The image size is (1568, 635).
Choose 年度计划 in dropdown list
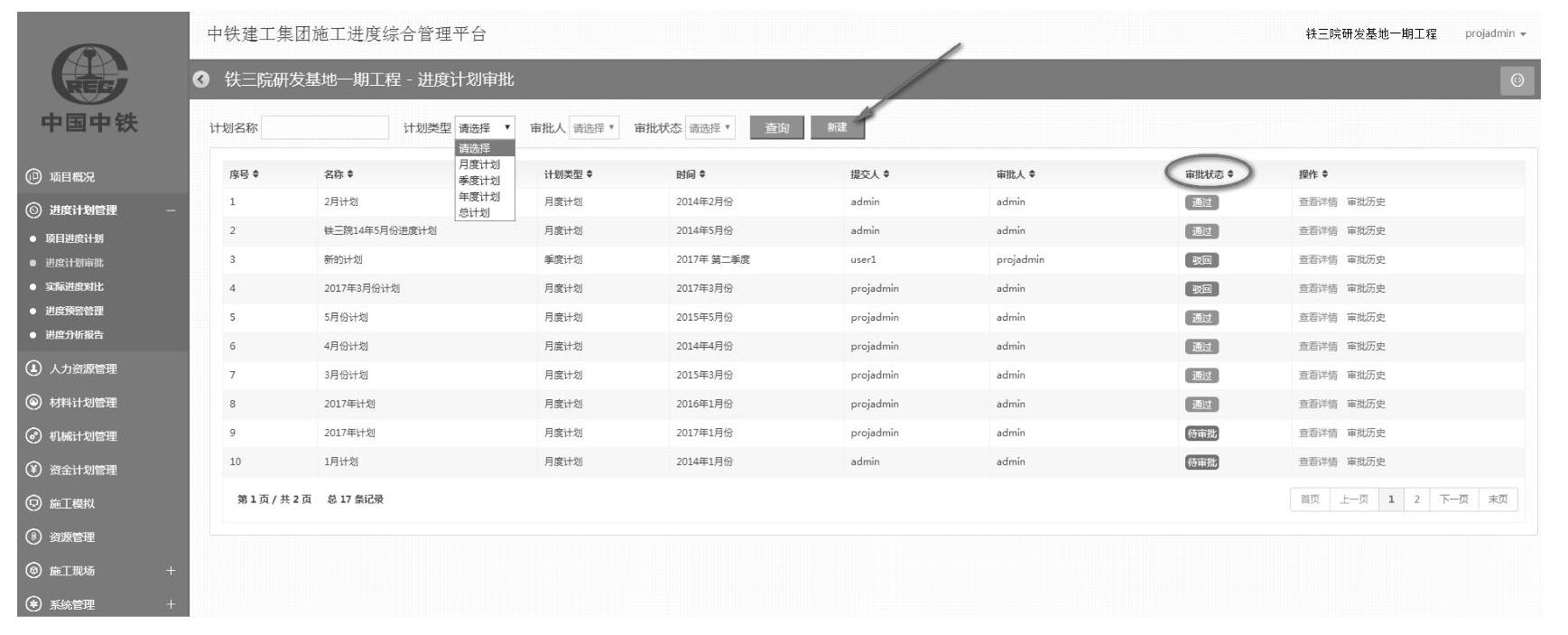click(x=485, y=197)
